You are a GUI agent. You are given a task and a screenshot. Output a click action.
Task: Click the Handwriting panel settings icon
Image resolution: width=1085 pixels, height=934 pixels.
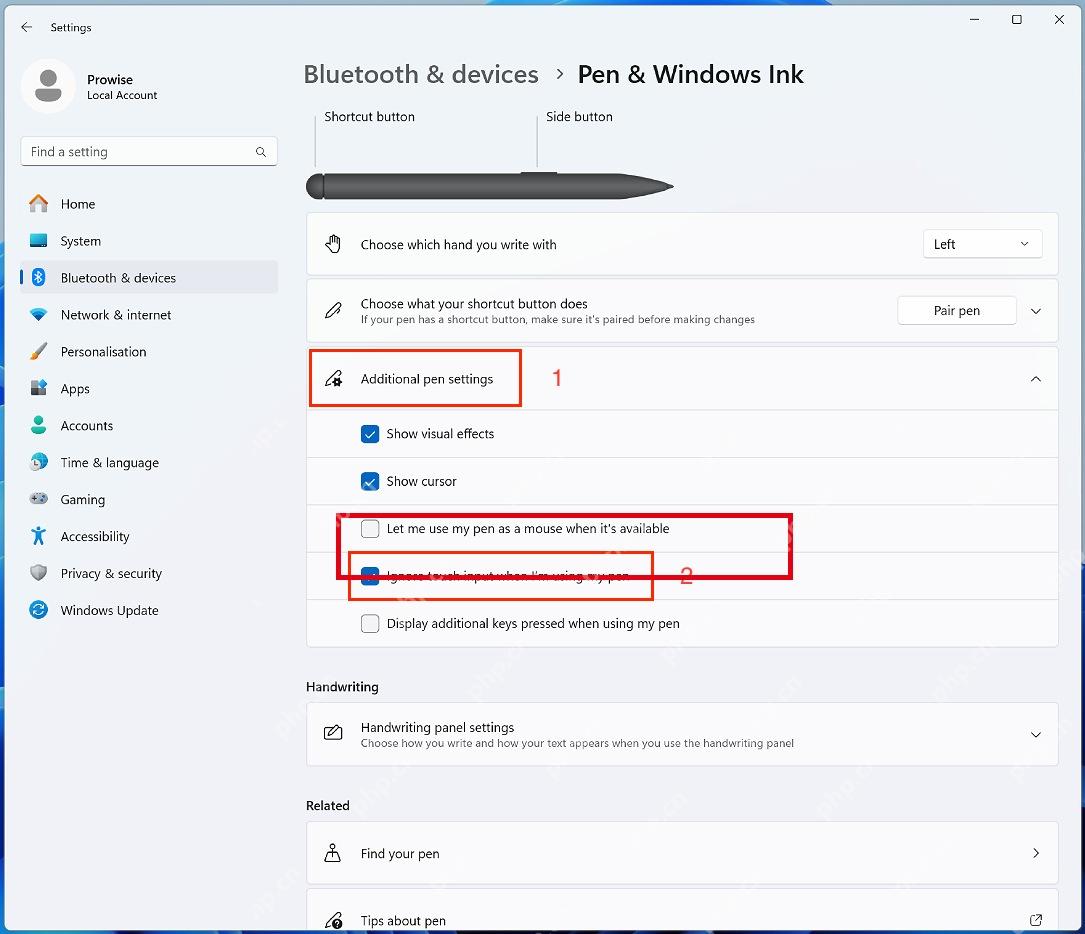tap(334, 733)
